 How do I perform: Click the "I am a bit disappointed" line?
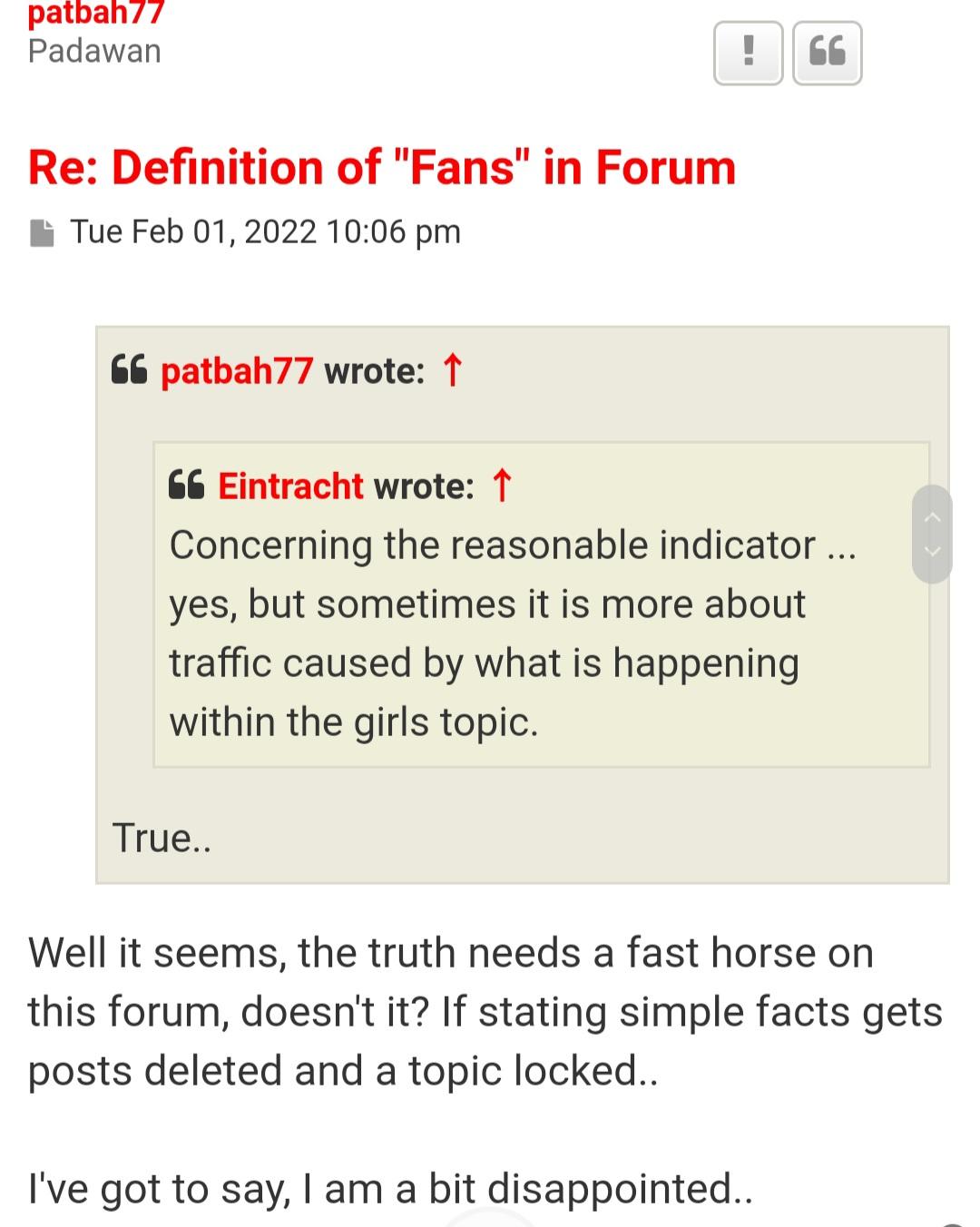[390, 1189]
